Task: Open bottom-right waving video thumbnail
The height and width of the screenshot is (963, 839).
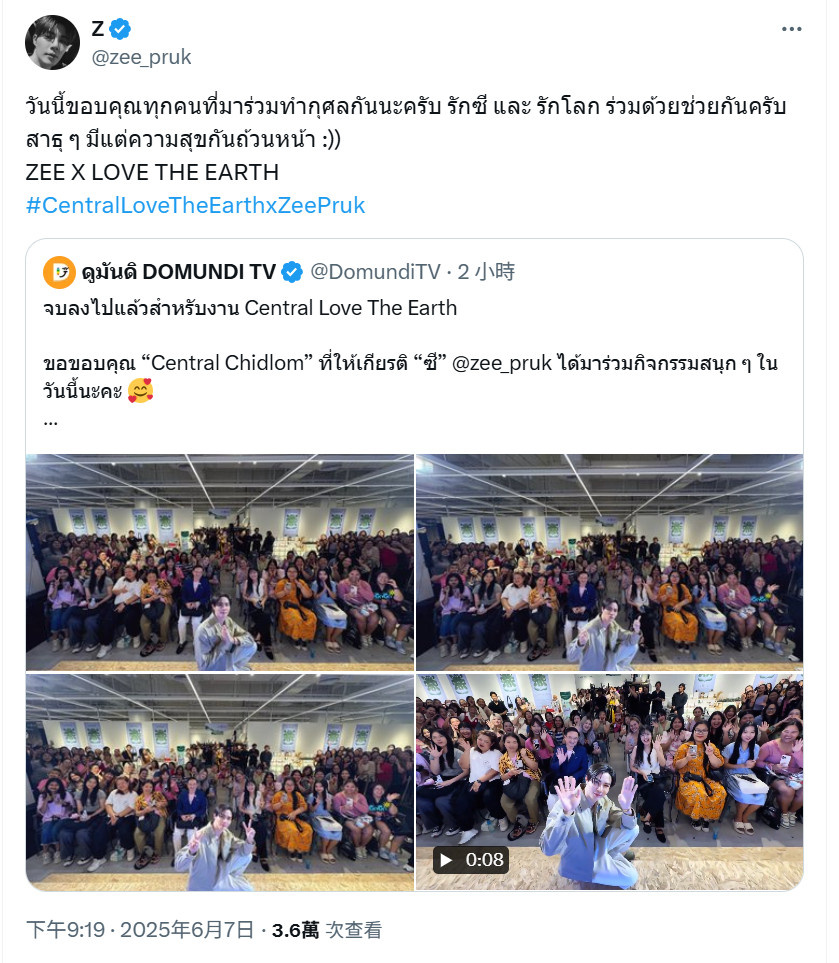Action: tap(609, 782)
